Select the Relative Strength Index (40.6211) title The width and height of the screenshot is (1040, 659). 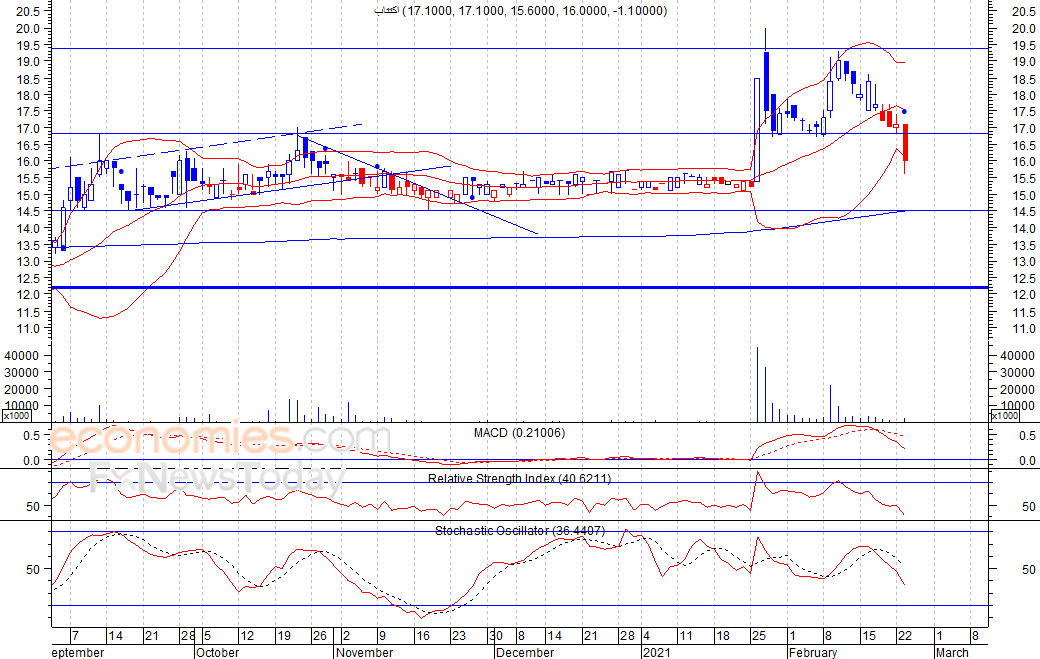[x=519, y=478]
